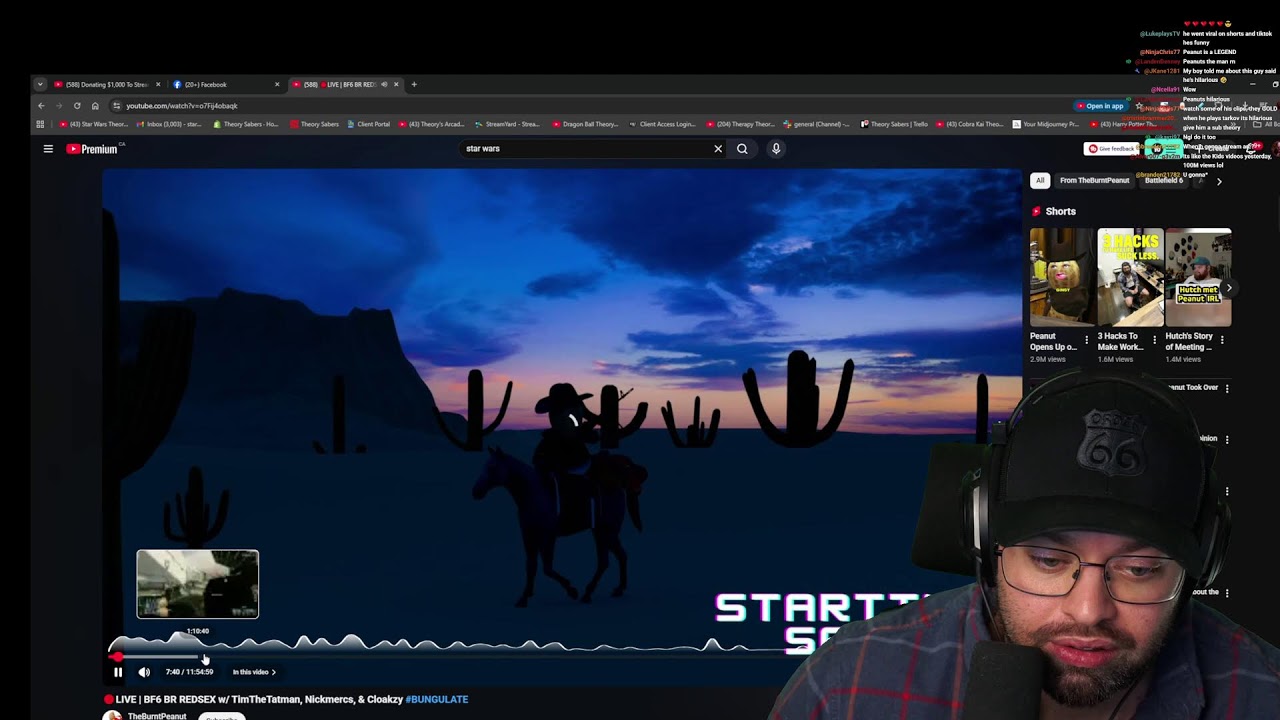This screenshot has width=1280, height=720.
Task: Click the 1:10:40 seek preview thumbnail
Action: (x=198, y=584)
